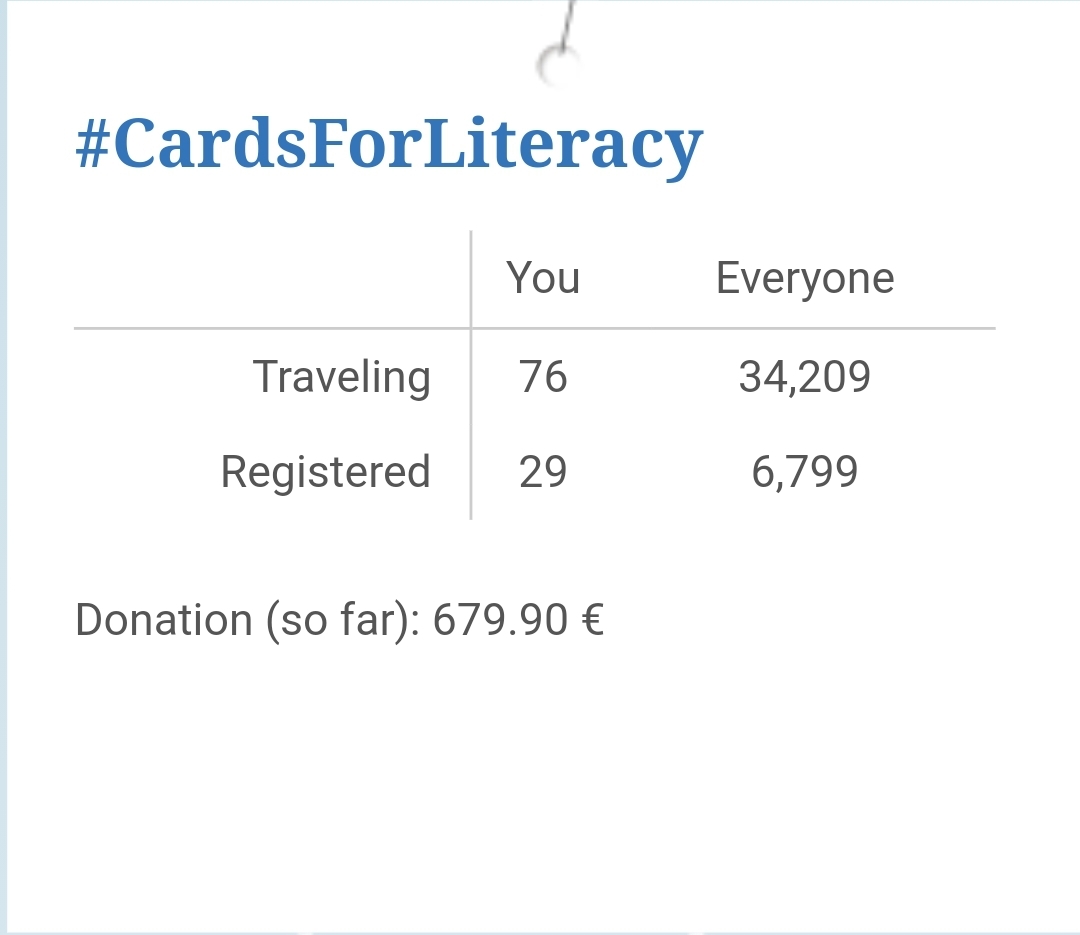
Task: Click the Traveling row label
Action: [x=342, y=378]
